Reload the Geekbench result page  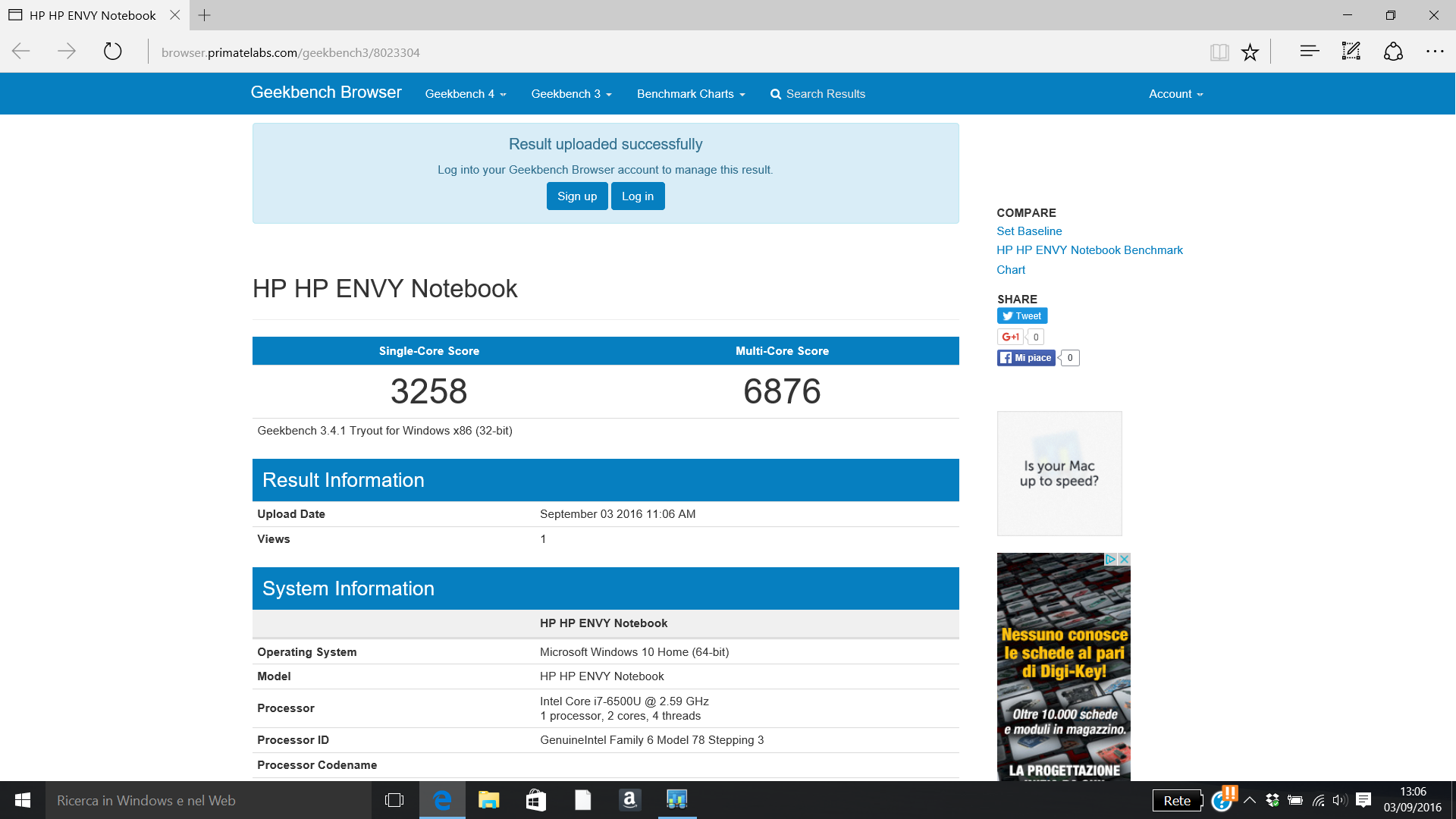(112, 52)
